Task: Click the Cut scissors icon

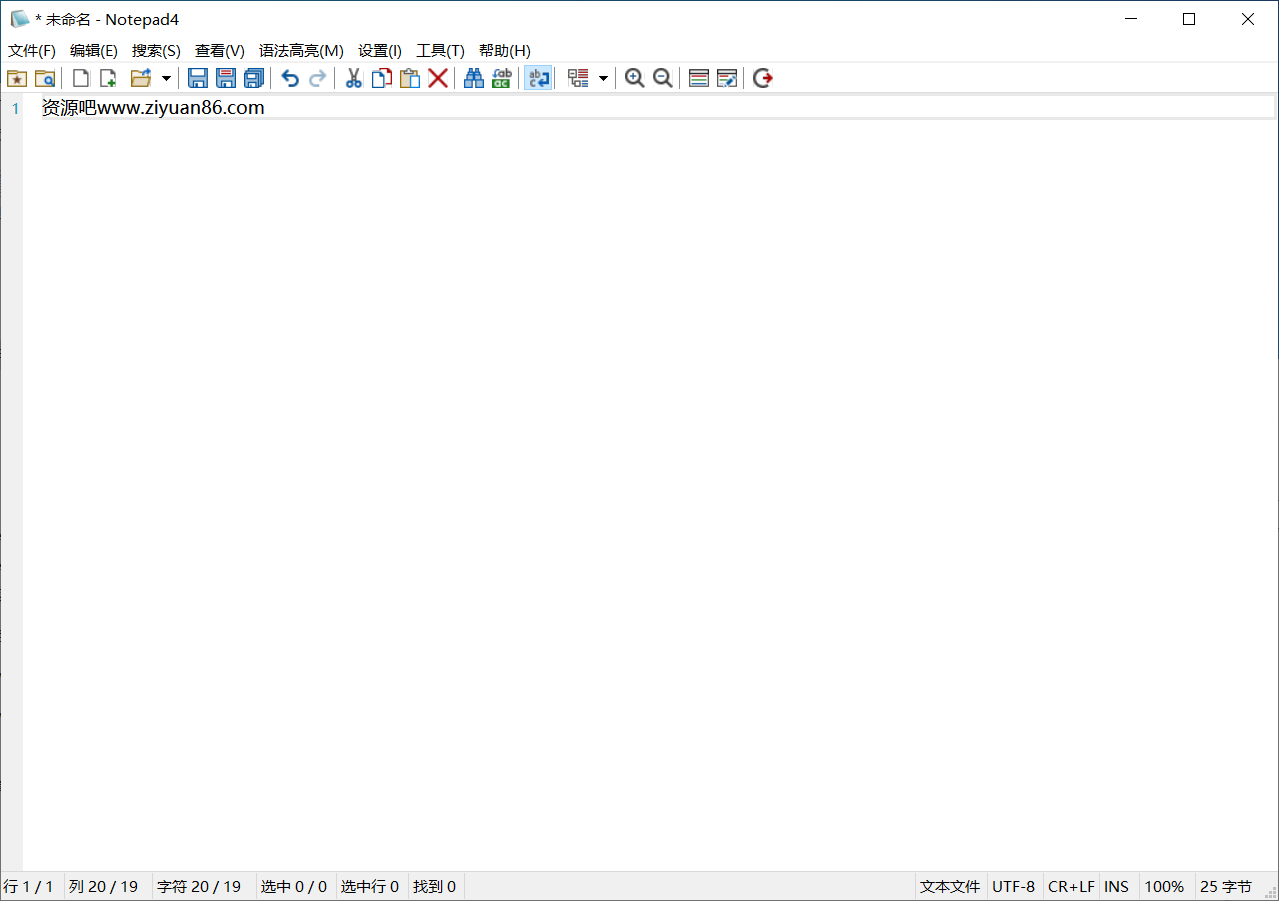Action: [353, 78]
